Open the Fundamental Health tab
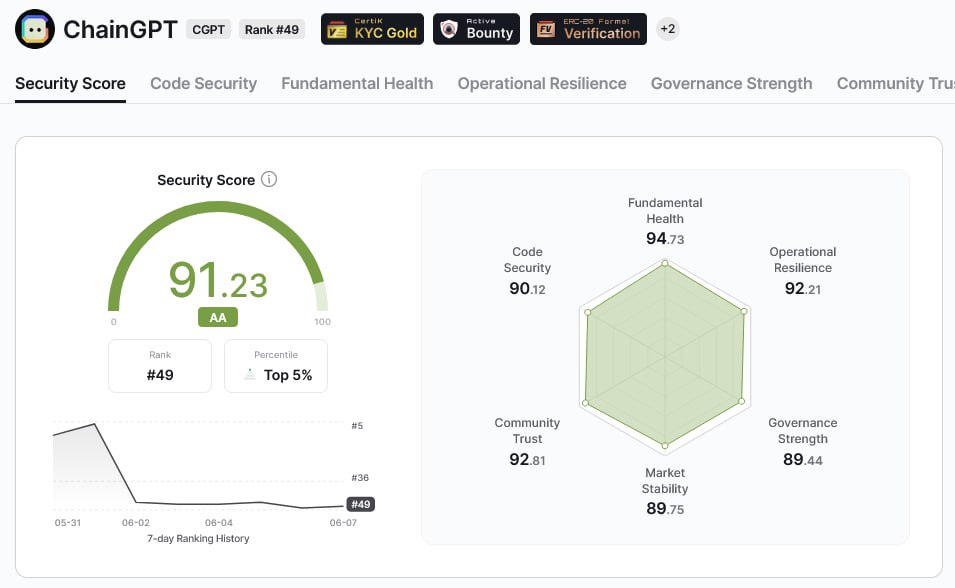Image resolution: width=955 pixels, height=588 pixels. click(357, 84)
